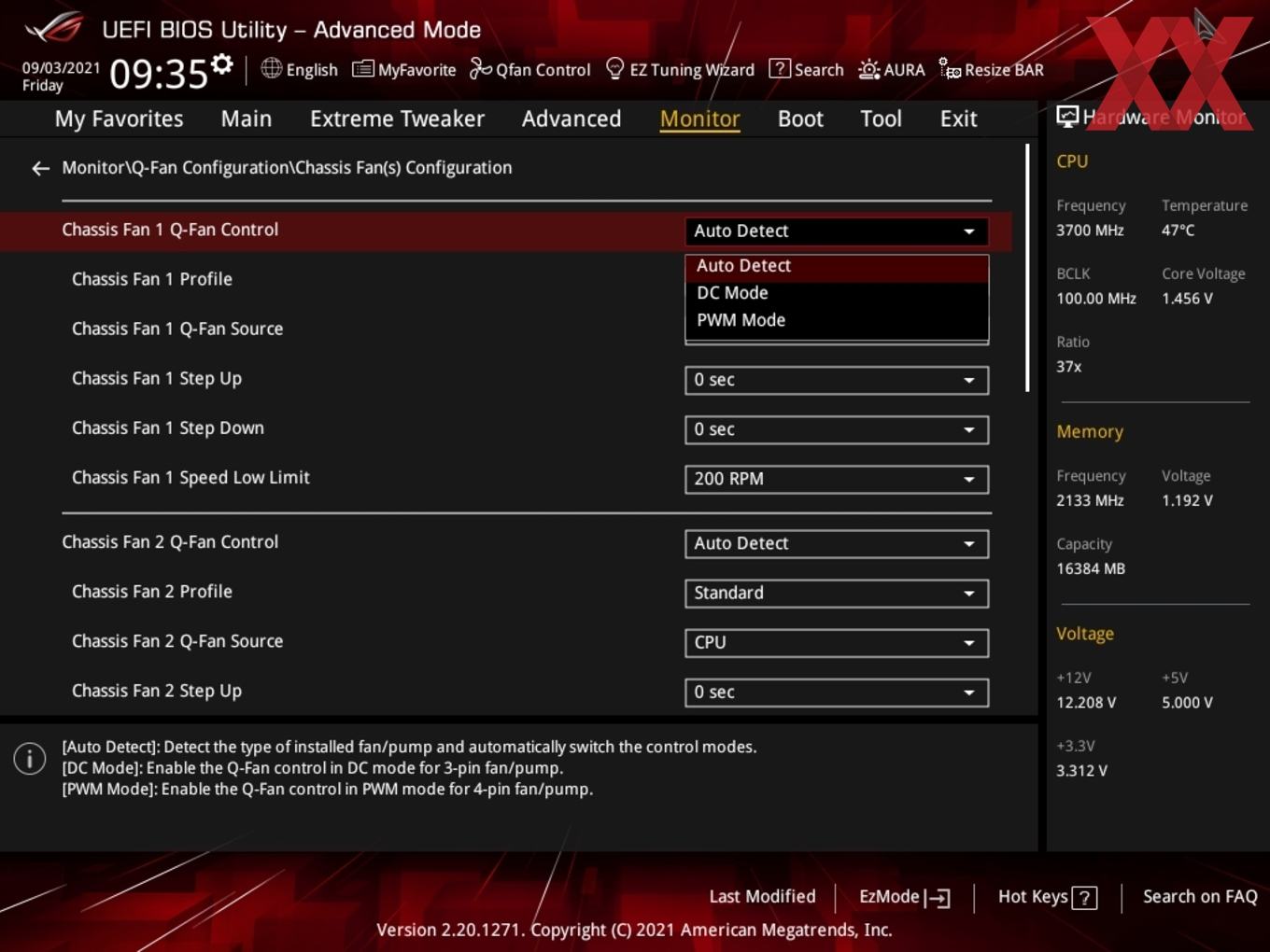Open MyFavorite from the top toolbar

[404, 70]
